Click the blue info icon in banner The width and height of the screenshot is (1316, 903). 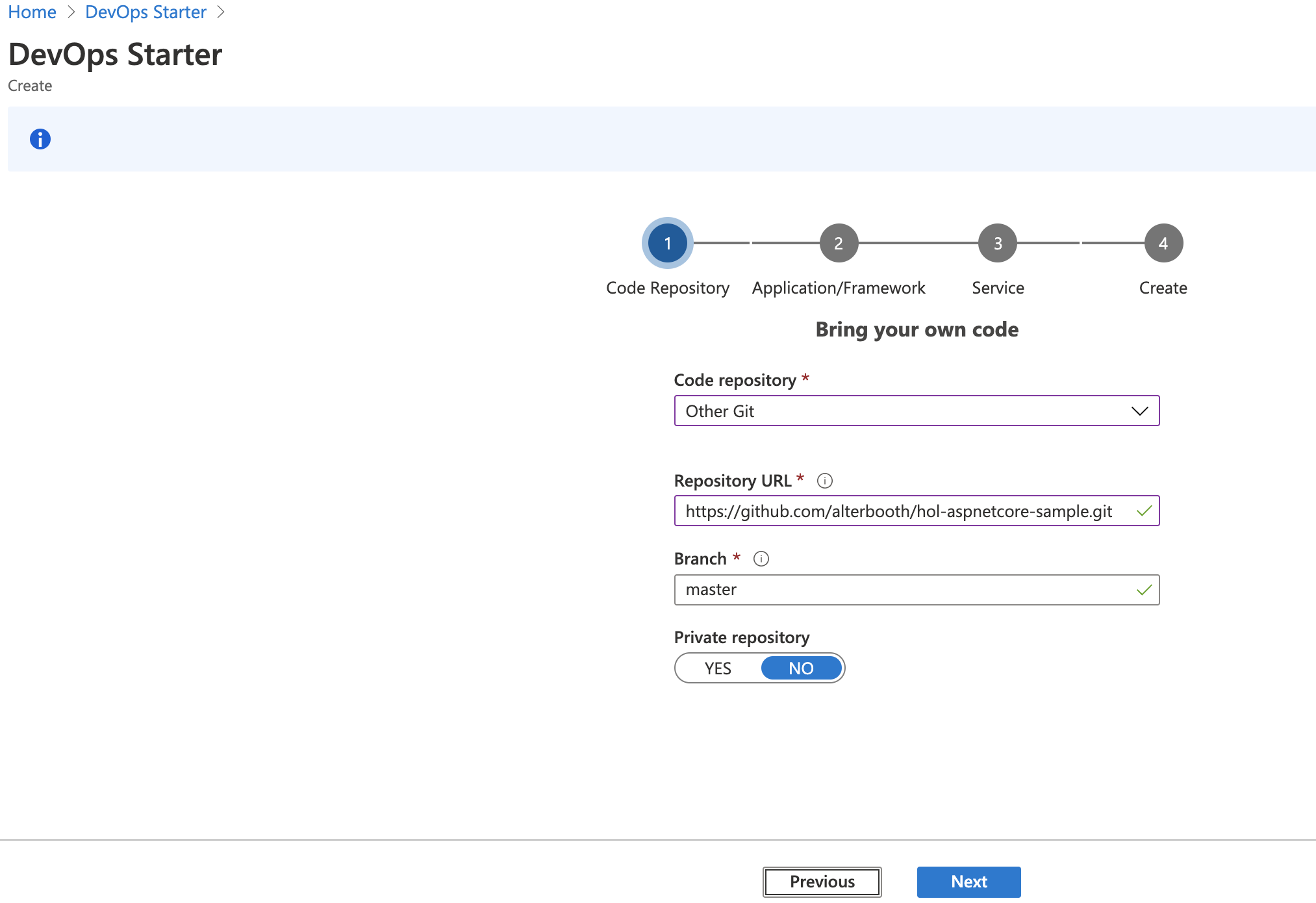click(40, 139)
